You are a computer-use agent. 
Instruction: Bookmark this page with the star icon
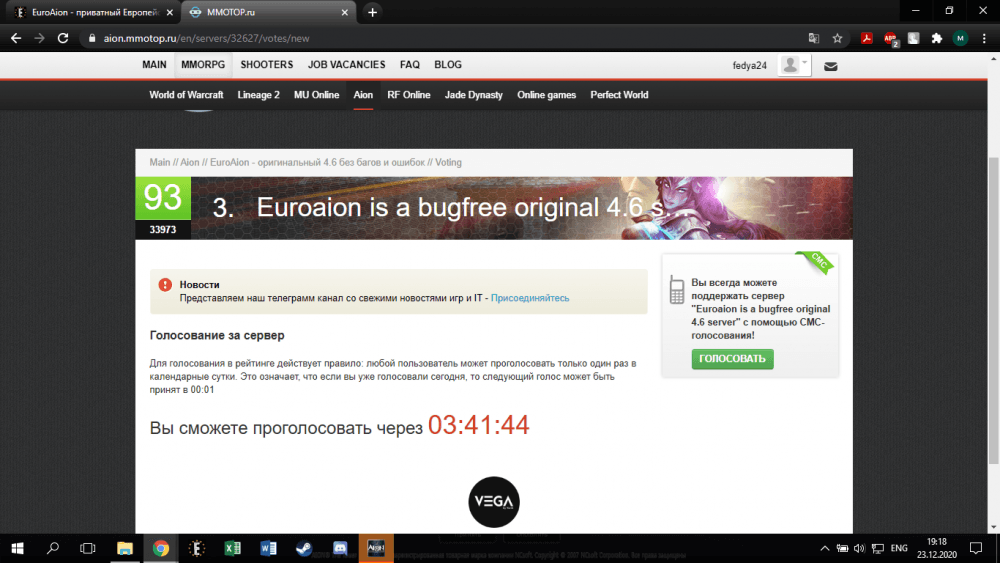pos(837,39)
